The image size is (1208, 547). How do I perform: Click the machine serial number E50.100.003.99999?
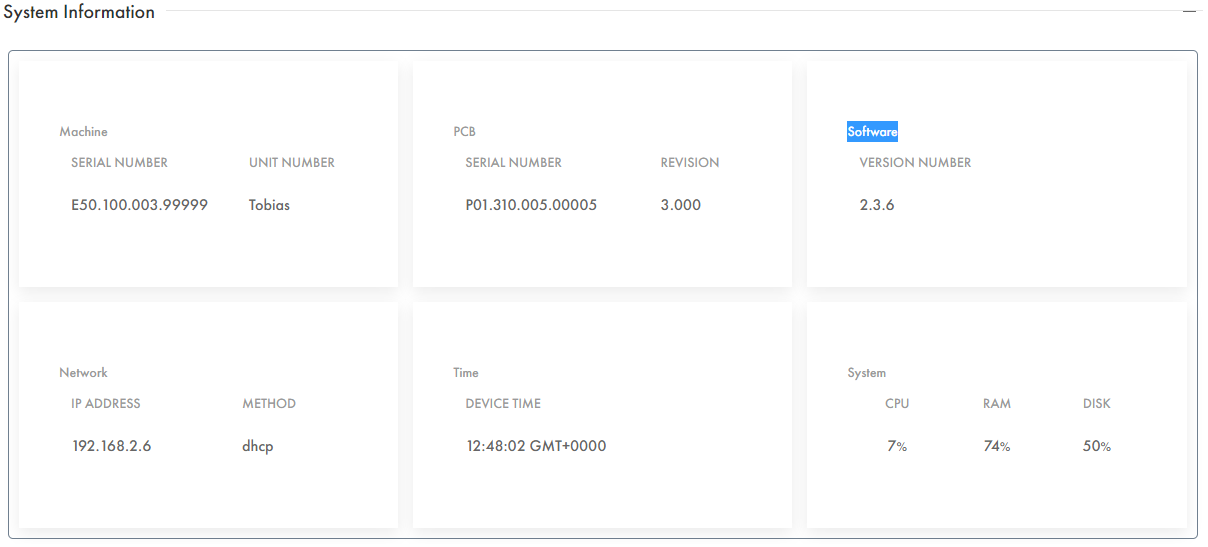[139, 205]
